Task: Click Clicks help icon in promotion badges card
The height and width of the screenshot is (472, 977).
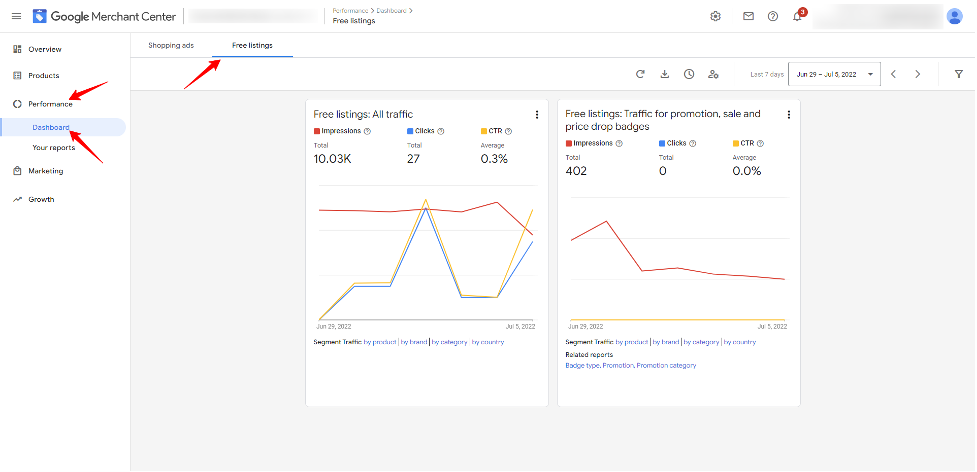Action: pyautogui.click(x=692, y=143)
